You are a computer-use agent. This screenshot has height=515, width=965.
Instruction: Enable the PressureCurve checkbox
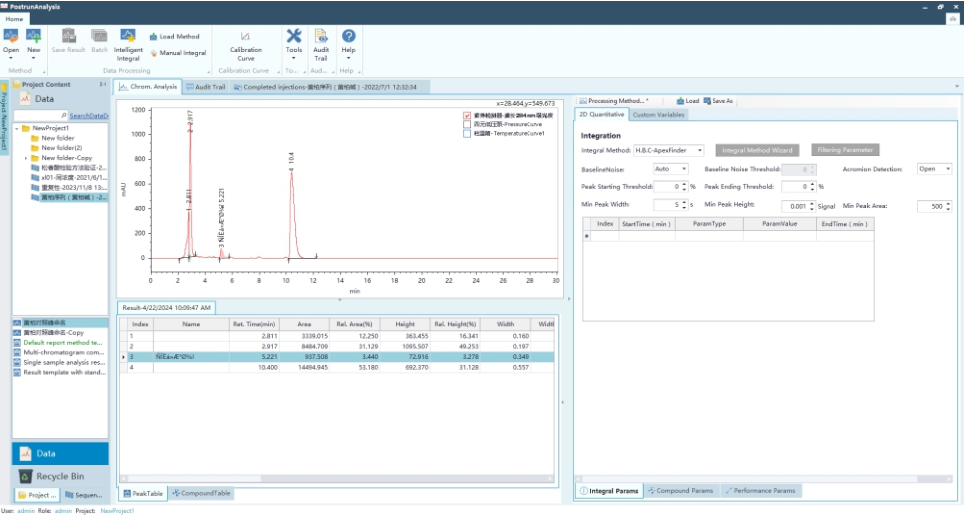click(x=467, y=124)
